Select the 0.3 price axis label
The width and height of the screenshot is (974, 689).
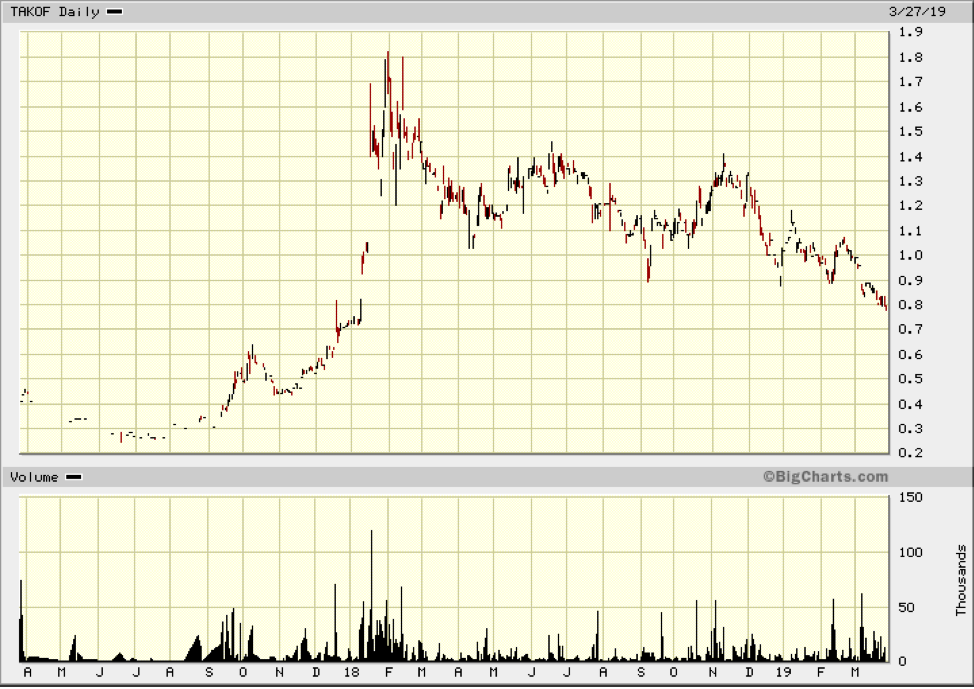(x=911, y=429)
